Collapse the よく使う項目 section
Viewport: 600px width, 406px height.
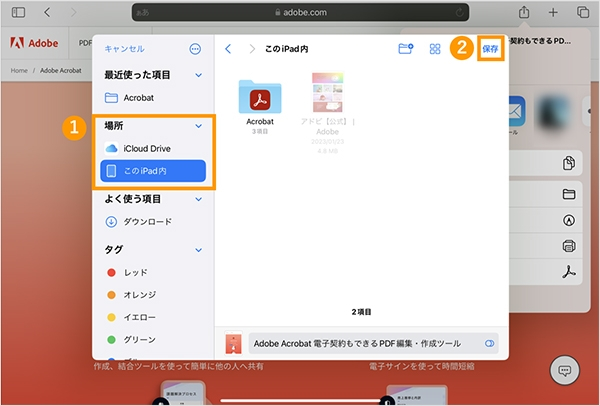199,199
